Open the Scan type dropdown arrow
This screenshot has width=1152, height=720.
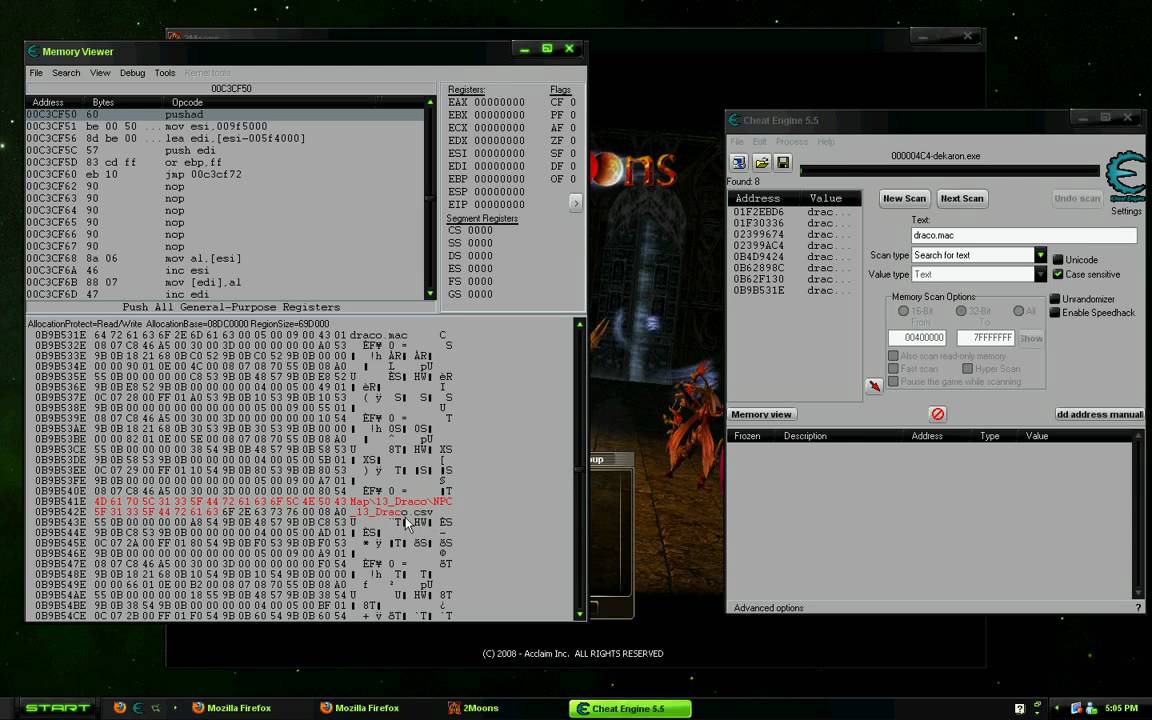[1040, 255]
